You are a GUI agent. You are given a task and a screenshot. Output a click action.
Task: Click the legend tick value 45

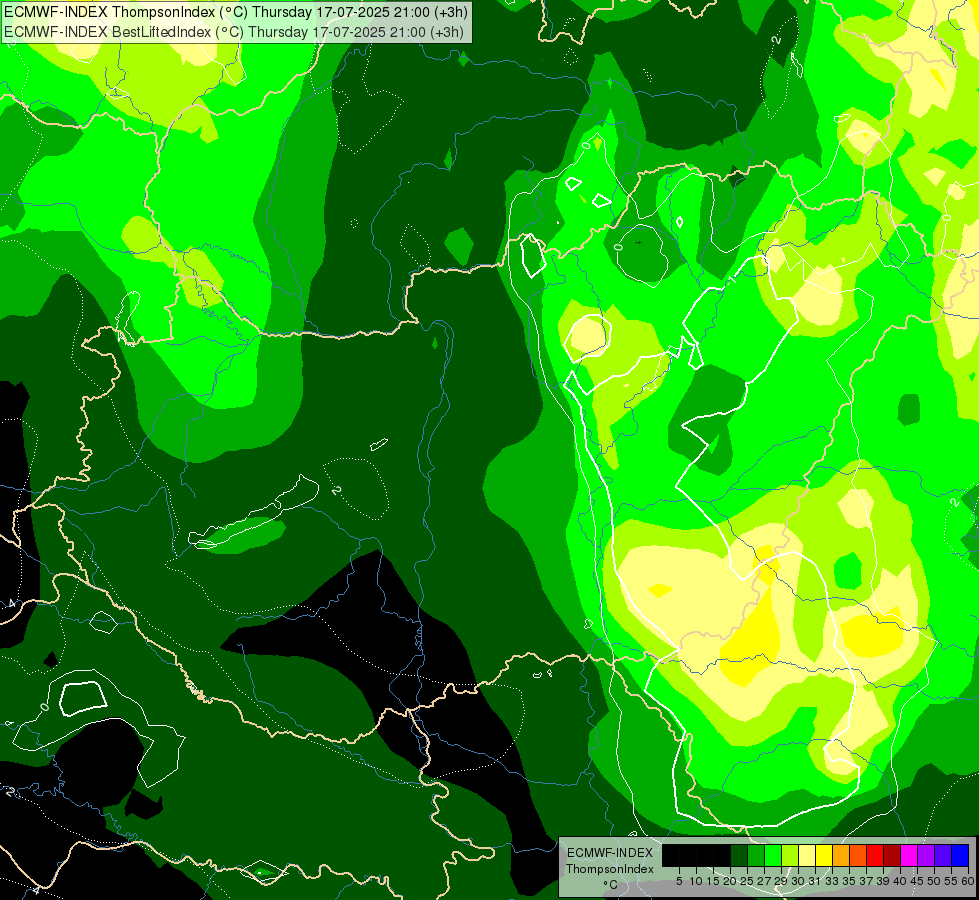click(x=917, y=881)
